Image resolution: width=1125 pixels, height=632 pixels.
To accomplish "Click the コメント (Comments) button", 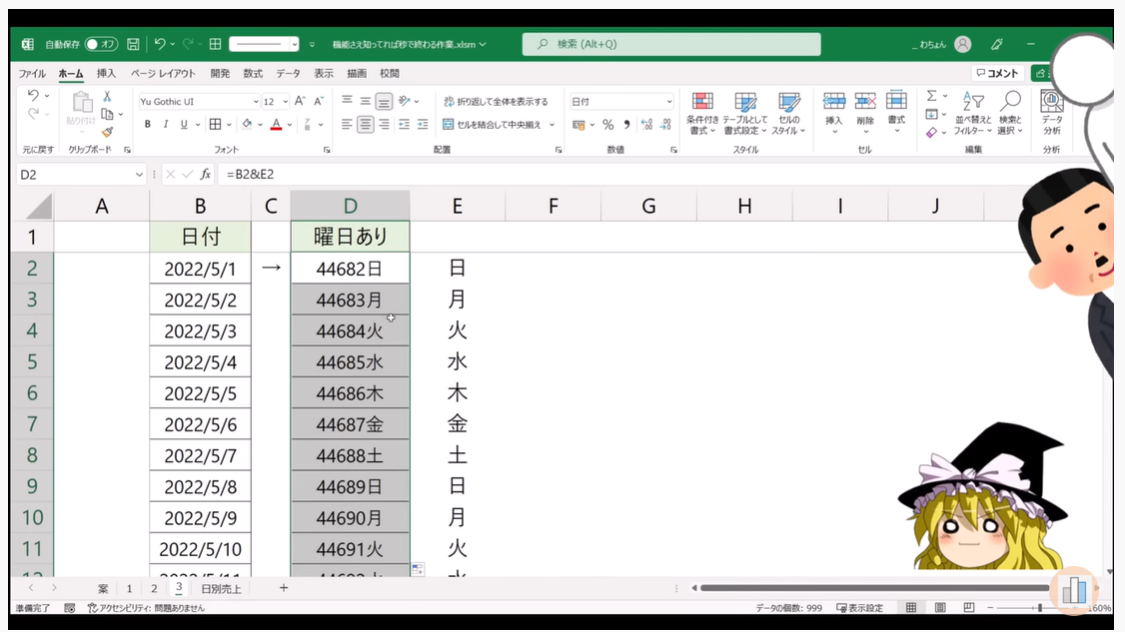I will (x=997, y=74).
